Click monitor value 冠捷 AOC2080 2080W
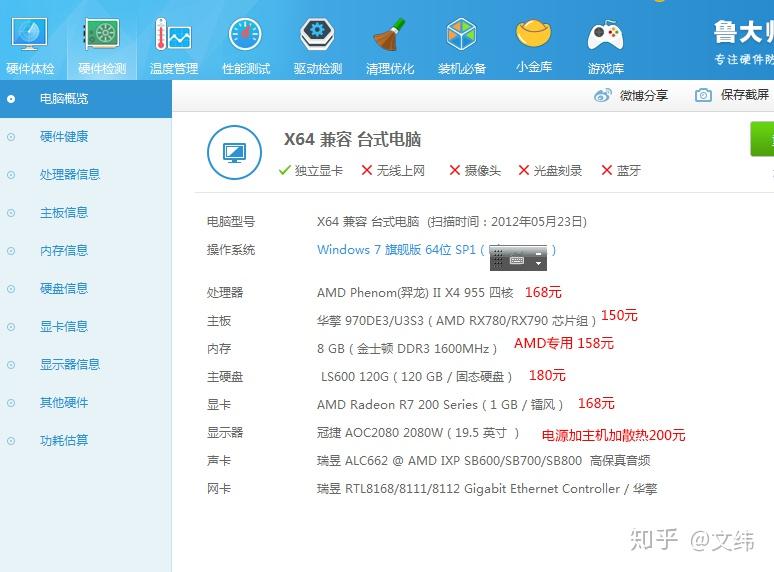The width and height of the screenshot is (774, 572). pos(418,433)
